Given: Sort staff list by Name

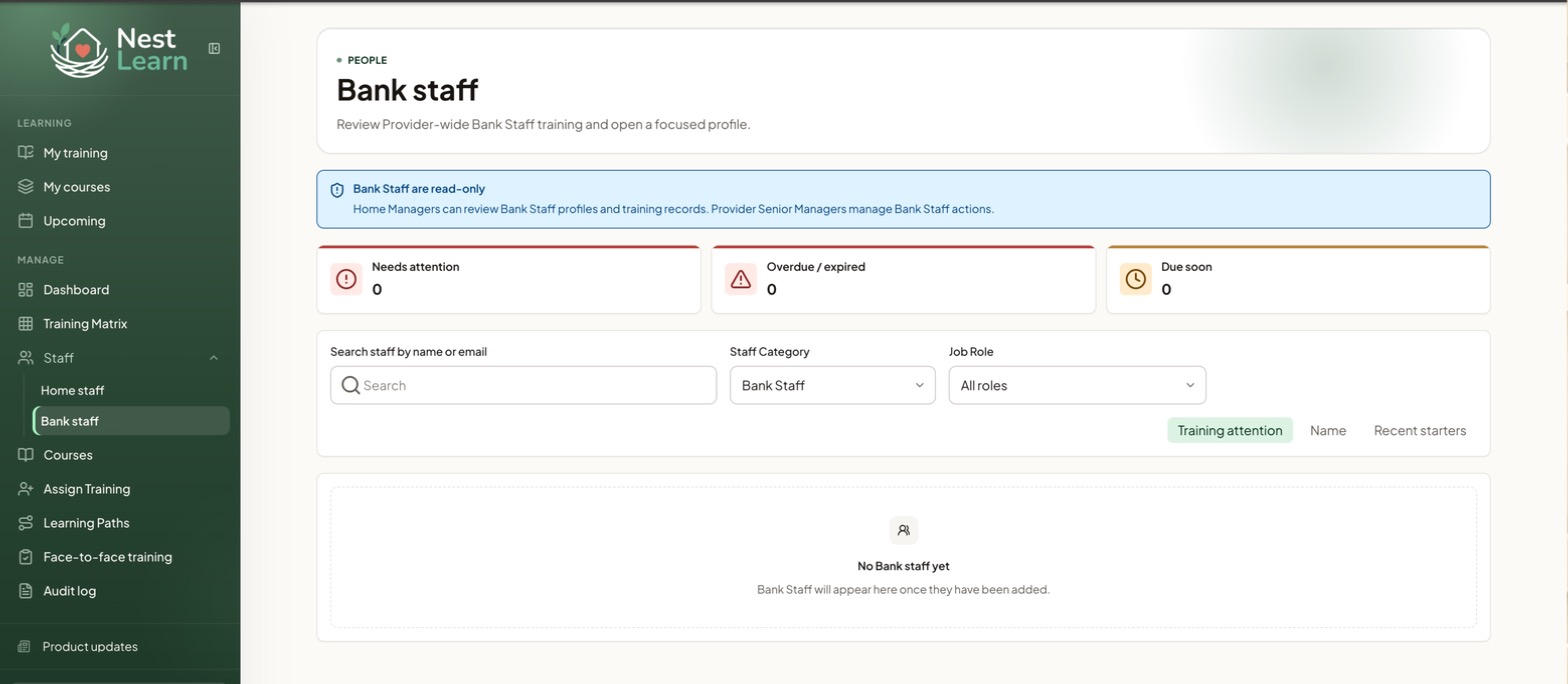Looking at the screenshot, I should (1328, 430).
